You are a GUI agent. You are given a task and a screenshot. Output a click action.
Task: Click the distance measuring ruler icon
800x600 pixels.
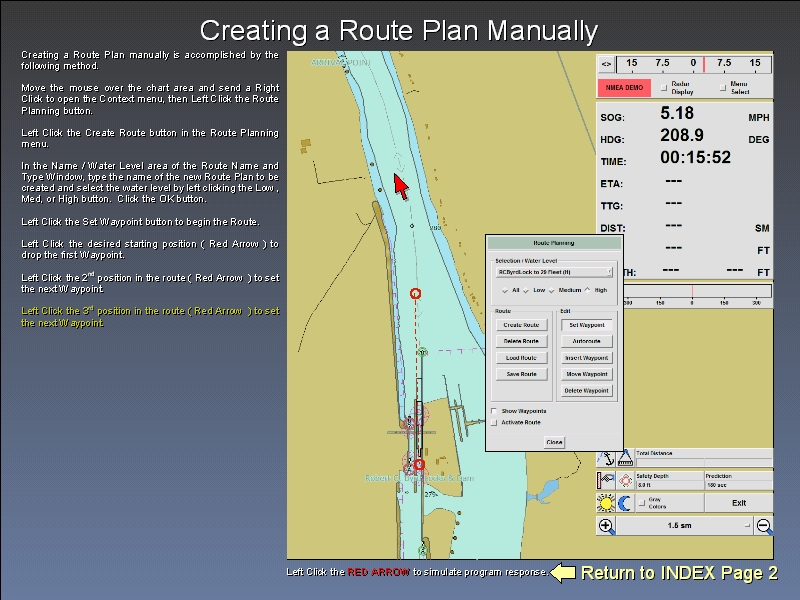coord(623,458)
